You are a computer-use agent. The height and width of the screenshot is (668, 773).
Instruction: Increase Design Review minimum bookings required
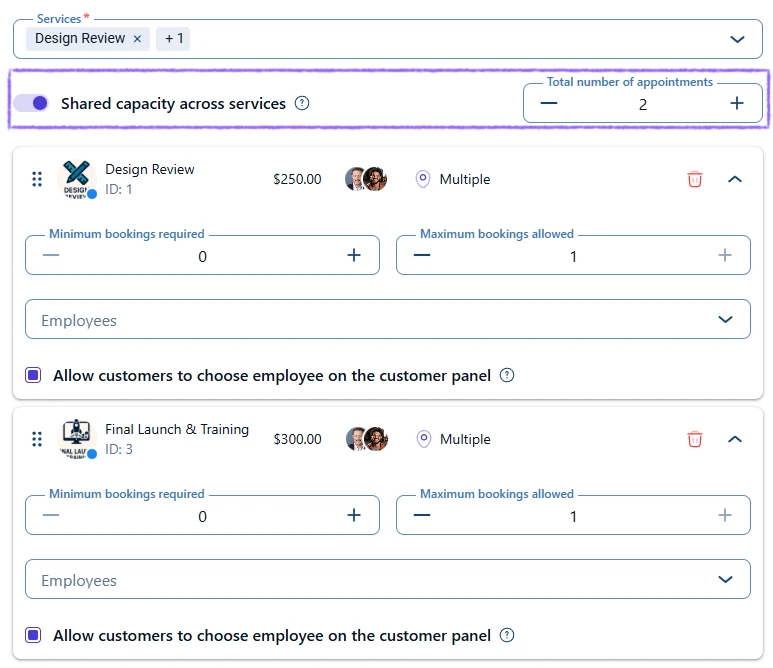[353, 256]
